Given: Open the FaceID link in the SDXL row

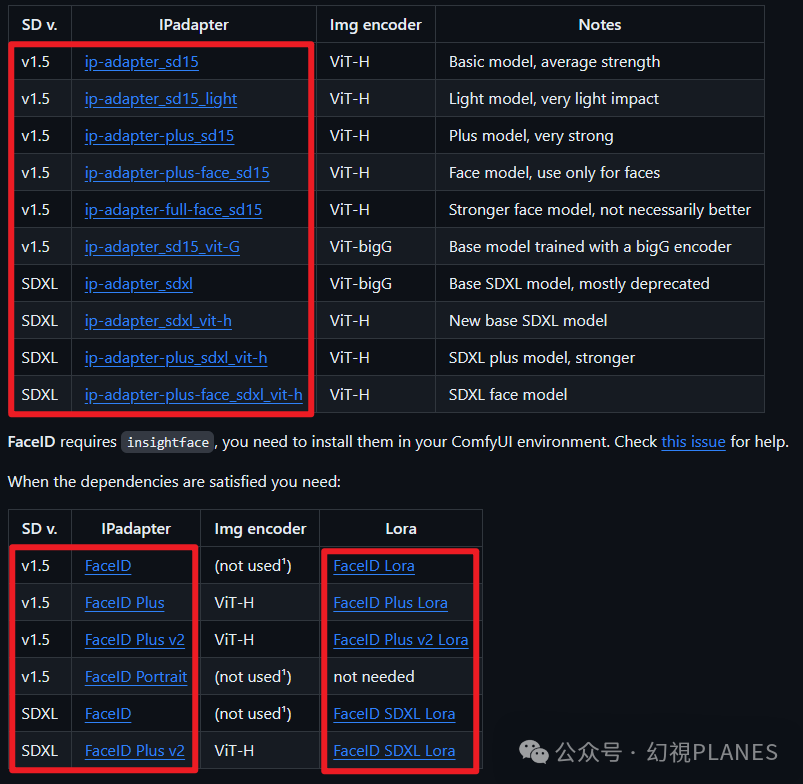Looking at the screenshot, I should (108, 713).
